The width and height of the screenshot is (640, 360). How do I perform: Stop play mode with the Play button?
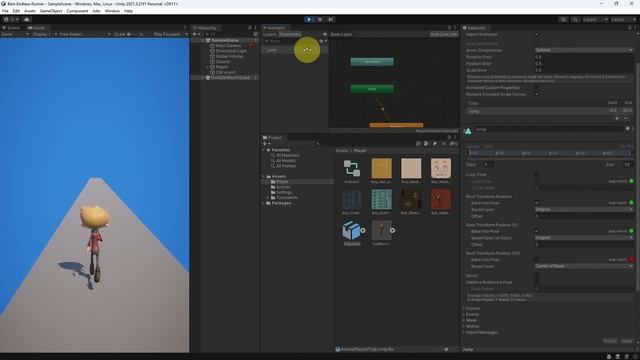coord(309,19)
